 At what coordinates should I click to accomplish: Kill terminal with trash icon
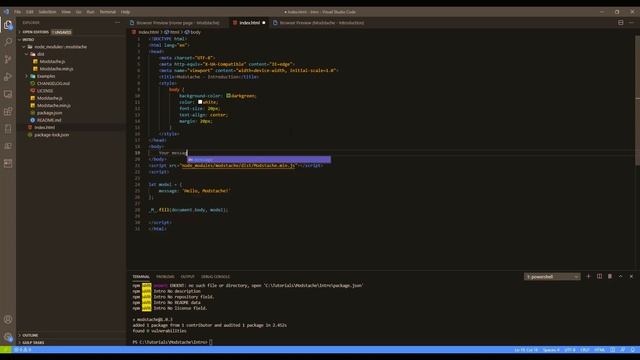(x=610, y=276)
